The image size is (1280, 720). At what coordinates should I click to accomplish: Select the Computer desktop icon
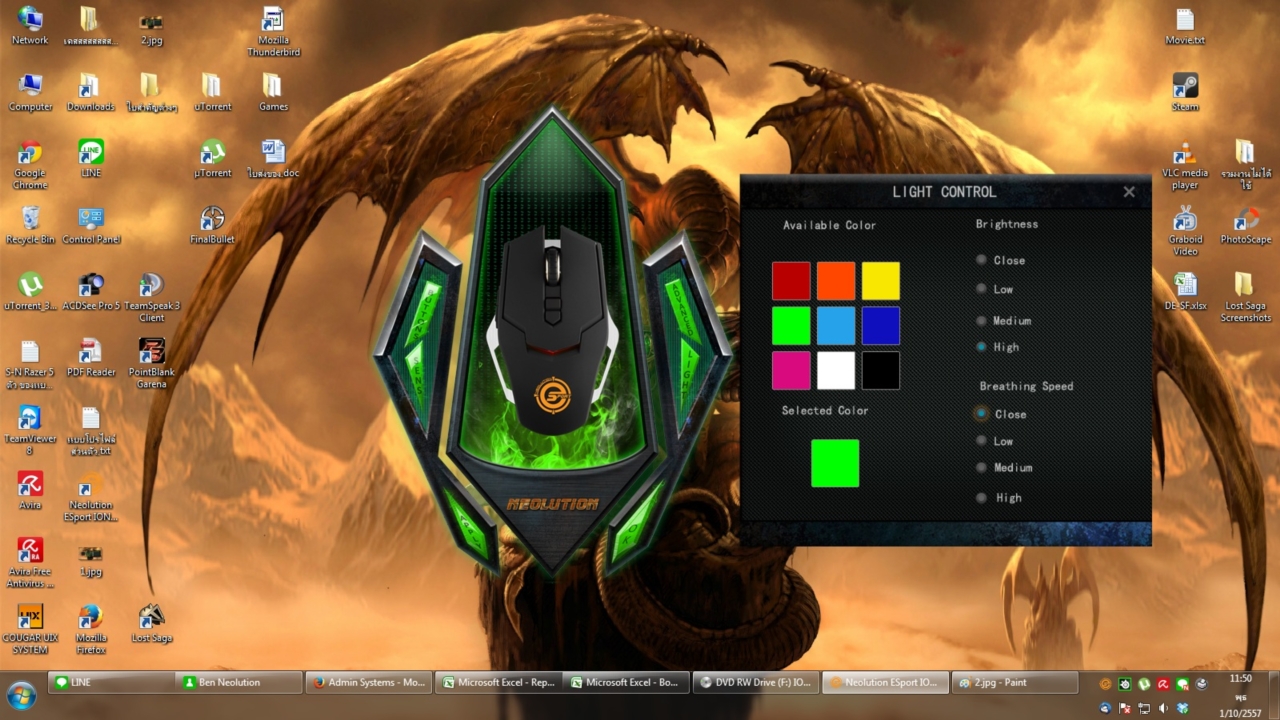pyautogui.click(x=30, y=92)
